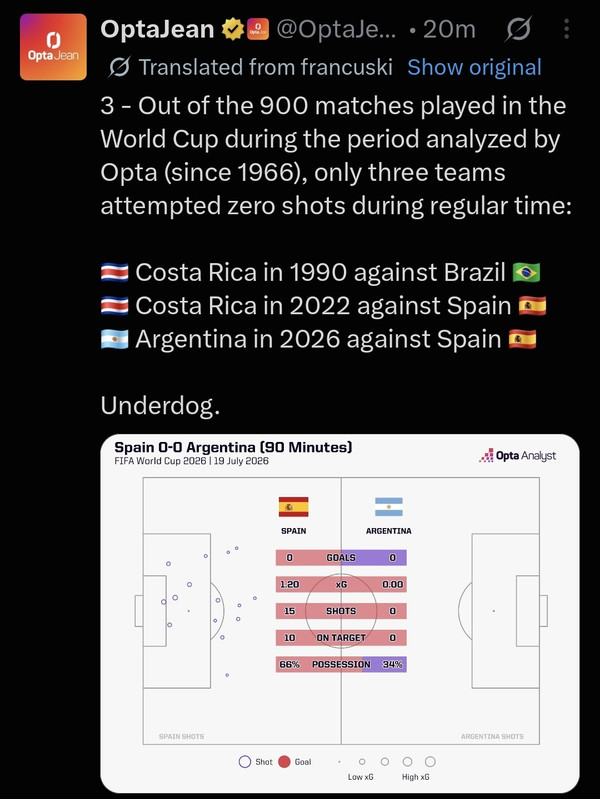
Task: Click the SHOTS stat row
Action: click(341, 611)
